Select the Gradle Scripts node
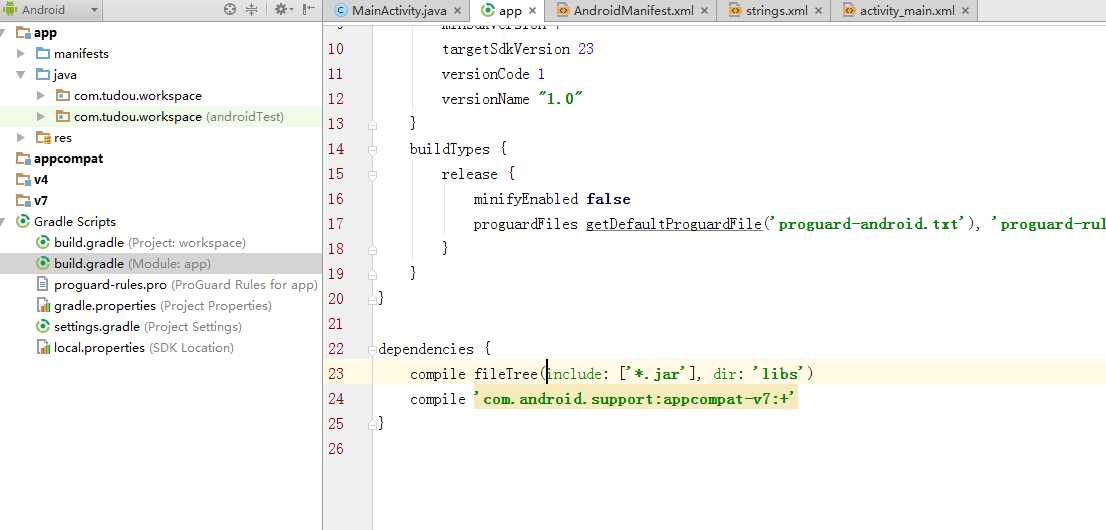 click(x=75, y=222)
